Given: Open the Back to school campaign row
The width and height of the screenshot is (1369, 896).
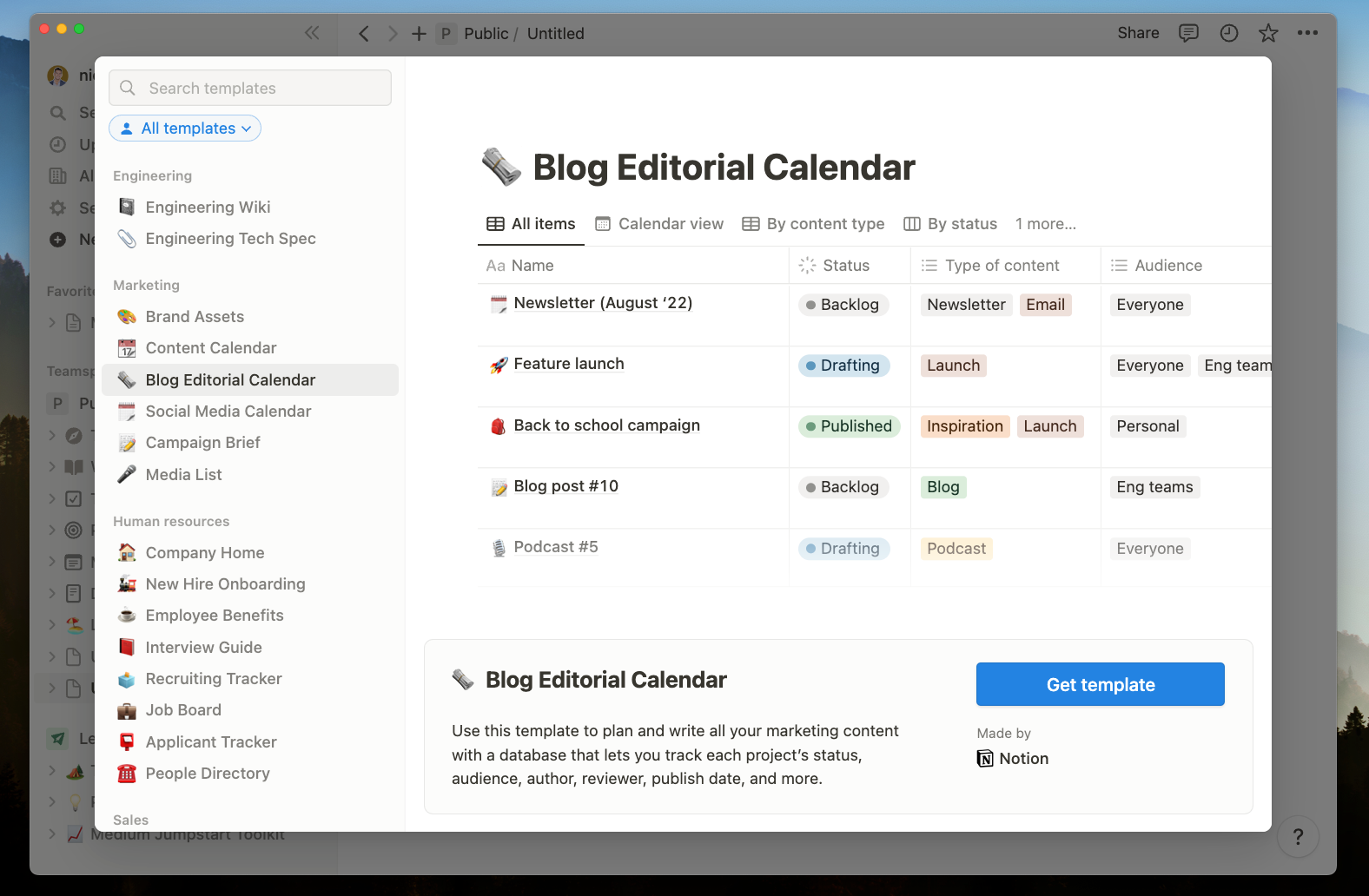Looking at the screenshot, I should (606, 425).
